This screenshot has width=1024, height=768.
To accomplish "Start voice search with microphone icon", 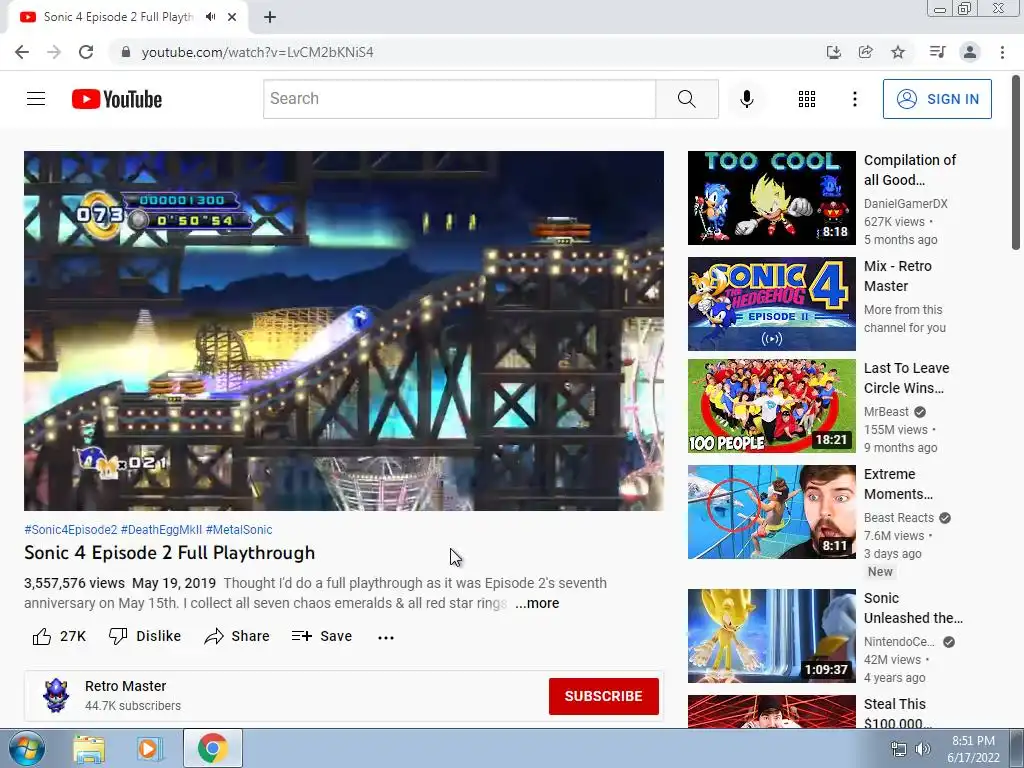I will point(746,99).
